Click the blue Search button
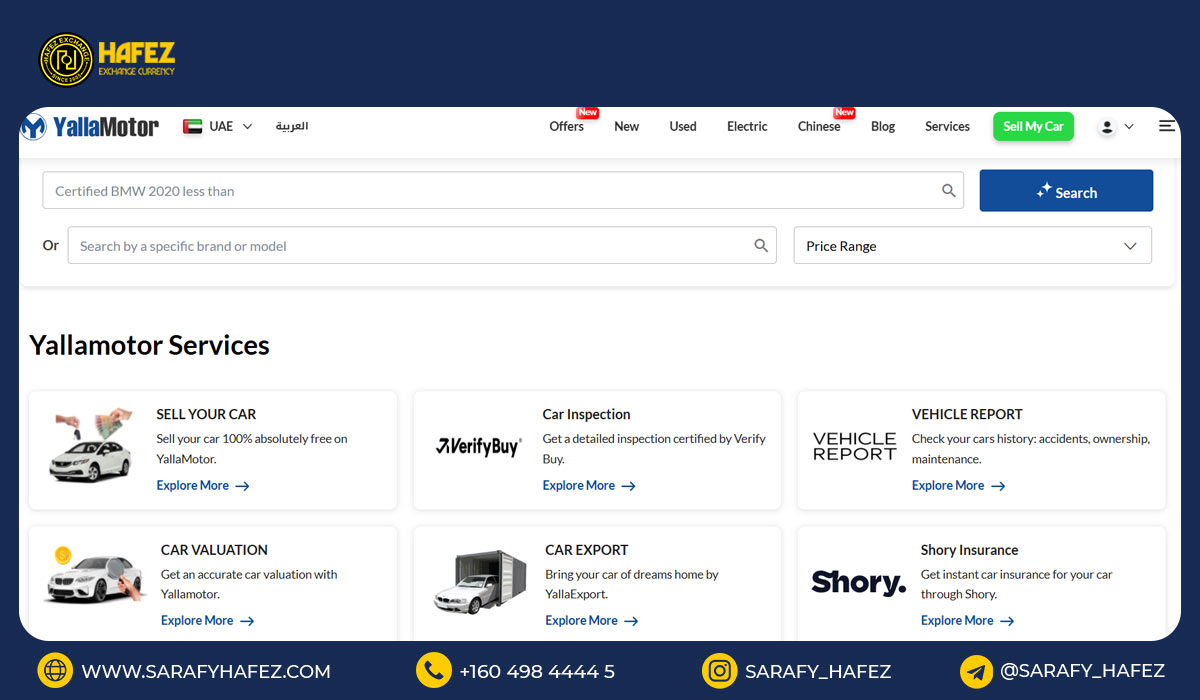Image resolution: width=1200 pixels, height=700 pixels. tap(1066, 191)
